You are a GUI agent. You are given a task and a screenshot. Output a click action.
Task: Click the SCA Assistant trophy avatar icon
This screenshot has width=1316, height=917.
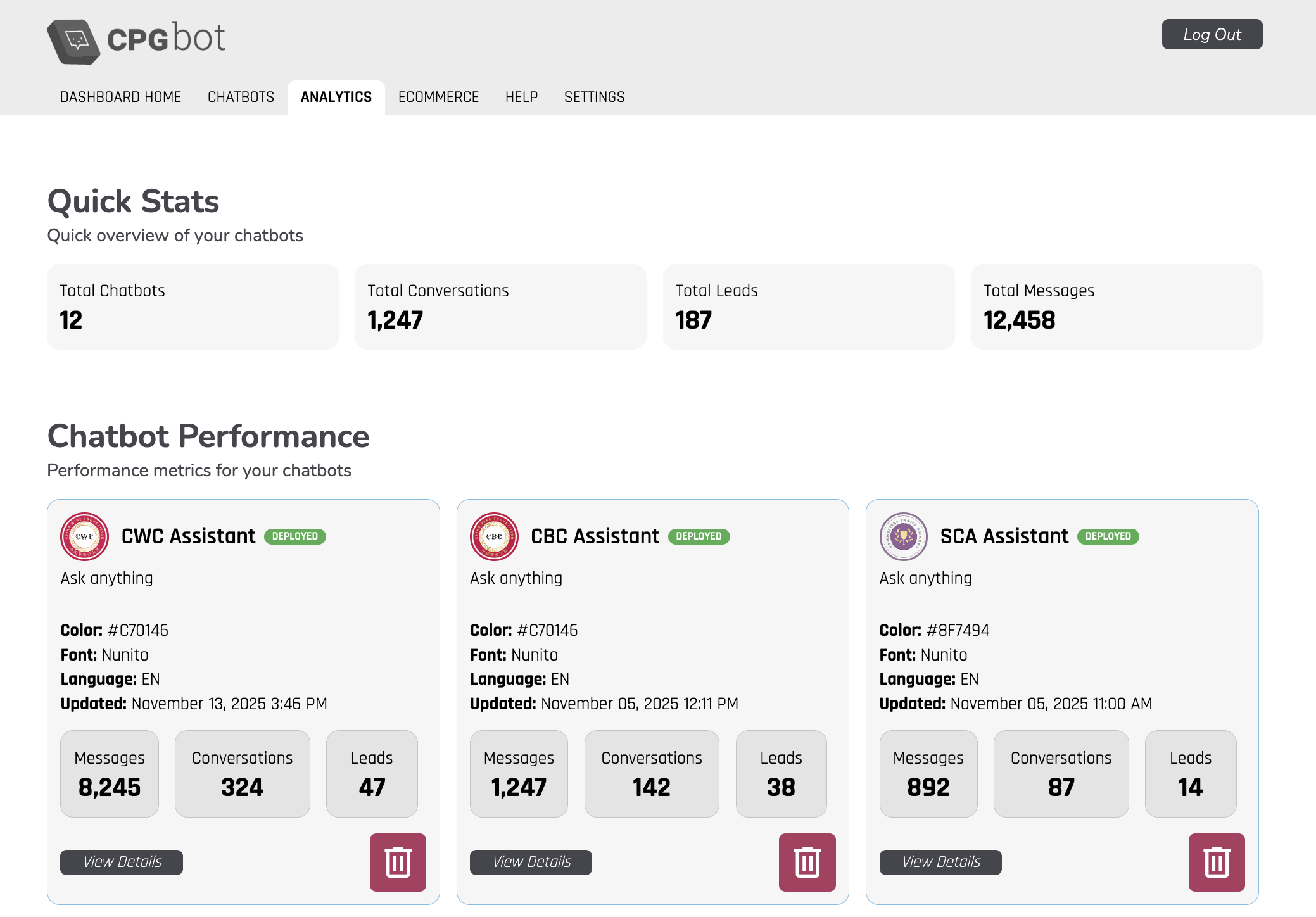tap(904, 536)
